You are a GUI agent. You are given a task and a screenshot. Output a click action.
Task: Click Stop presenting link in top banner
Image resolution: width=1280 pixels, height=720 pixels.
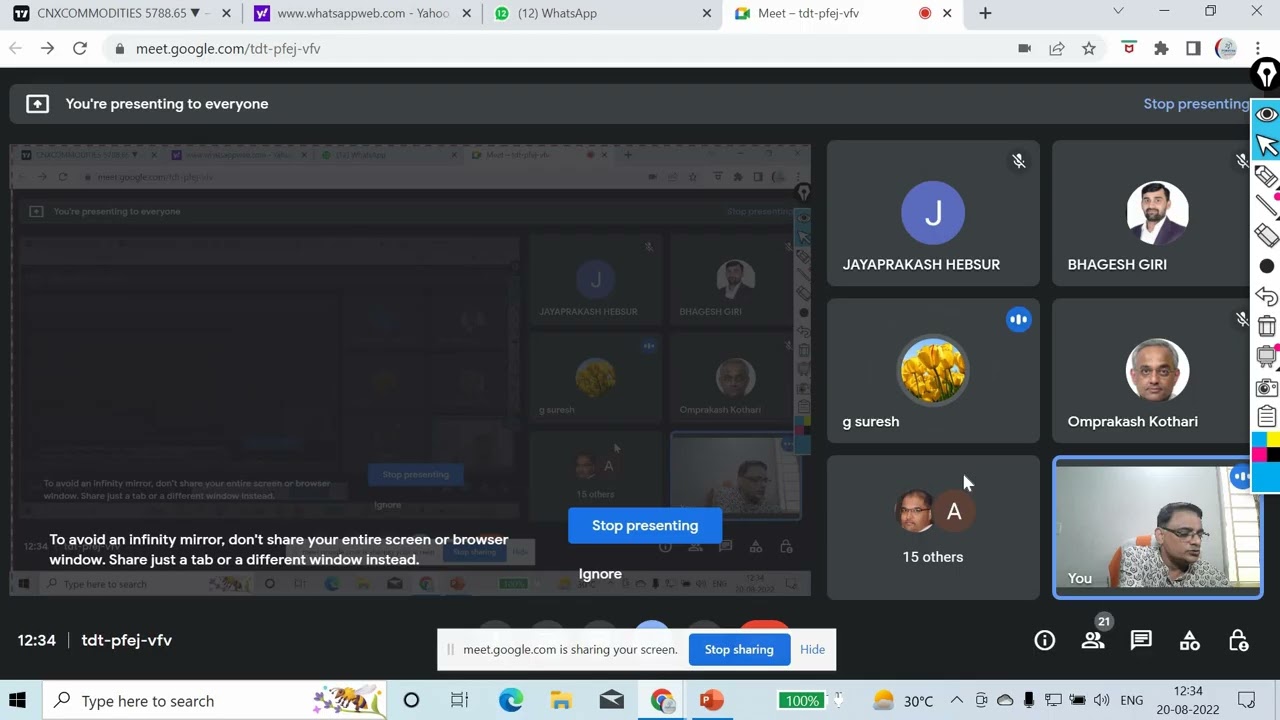pyautogui.click(x=1197, y=104)
